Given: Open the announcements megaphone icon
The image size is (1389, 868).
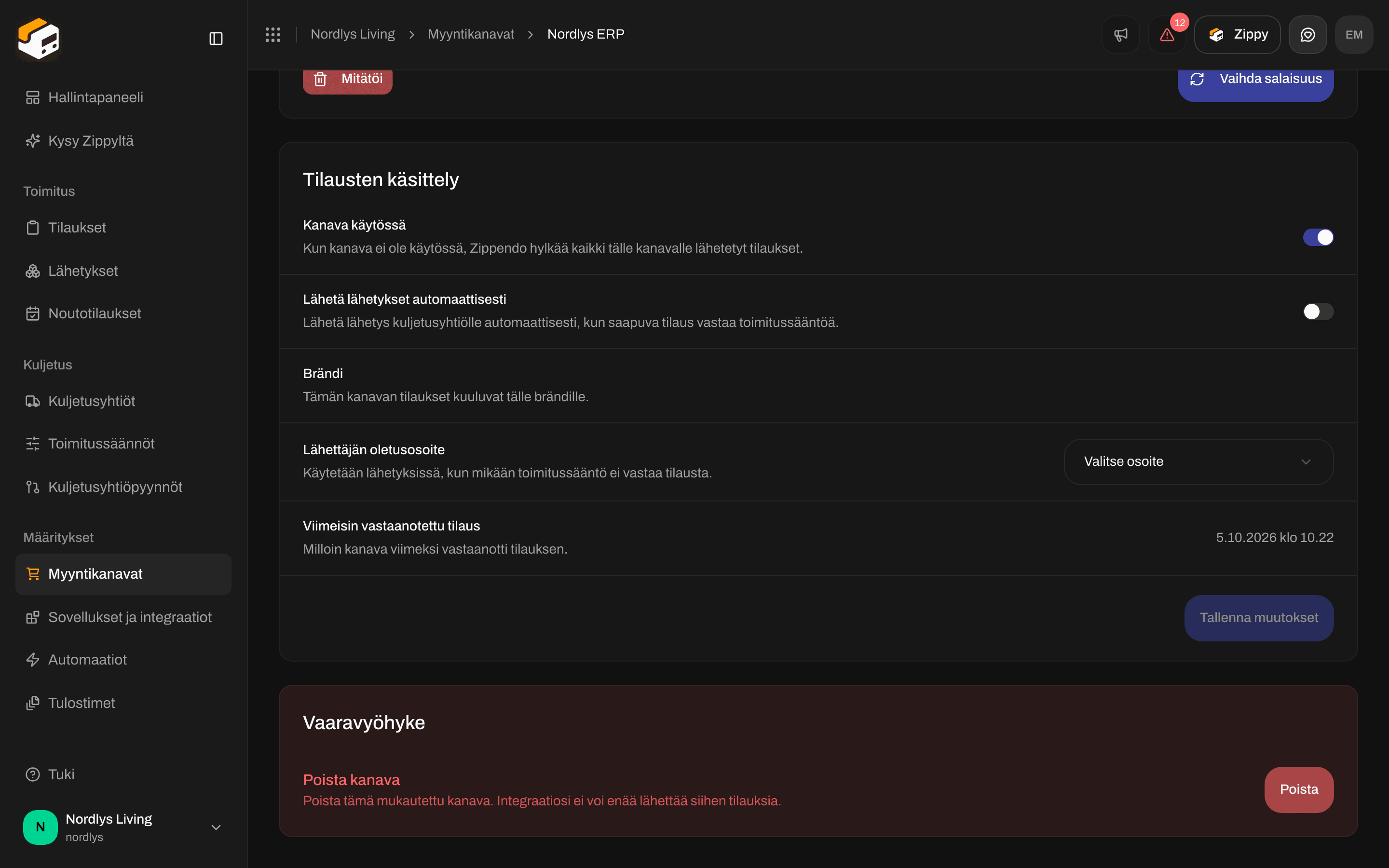Looking at the screenshot, I should [x=1120, y=34].
